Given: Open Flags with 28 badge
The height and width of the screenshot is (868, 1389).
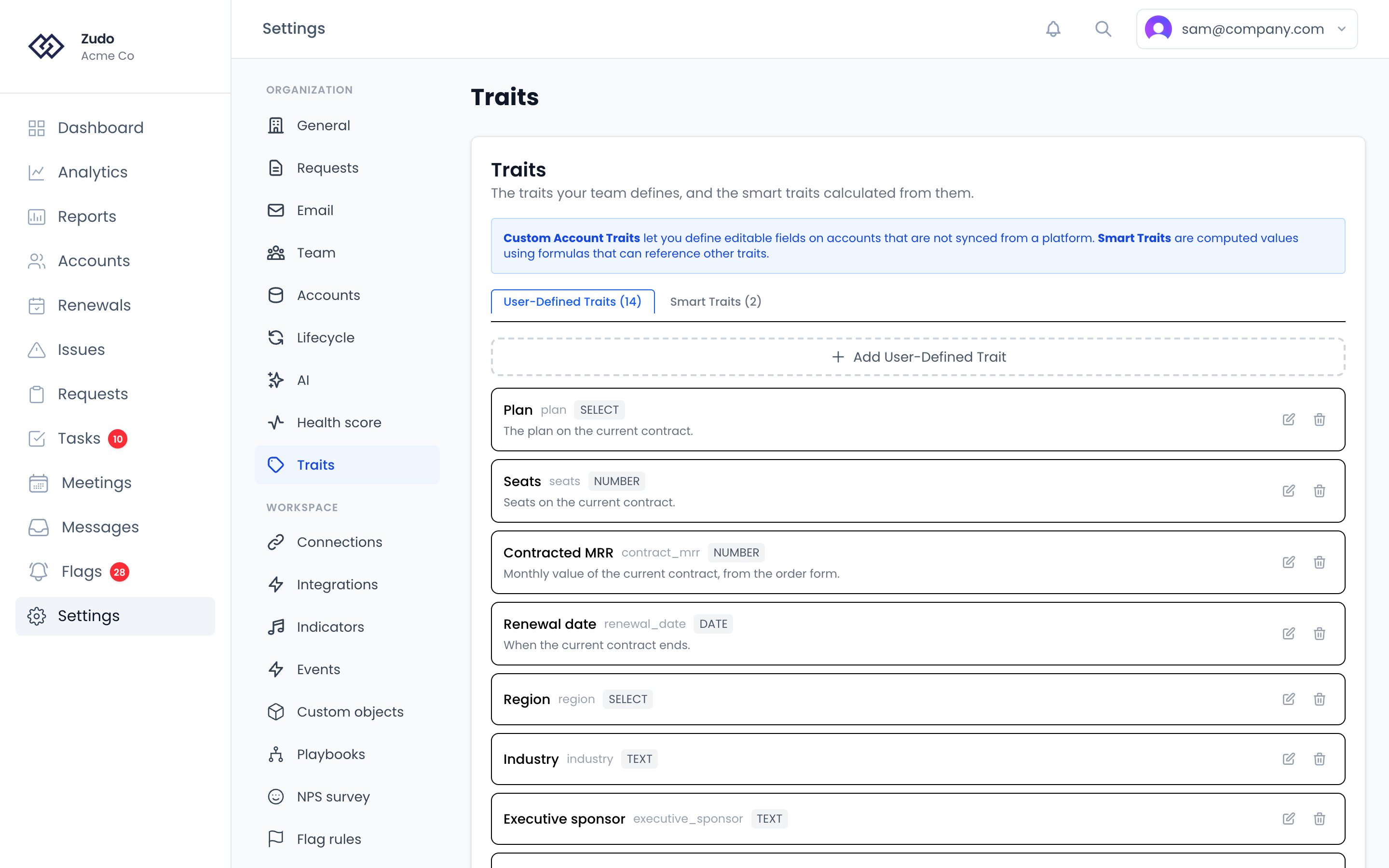Looking at the screenshot, I should click(115, 572).
